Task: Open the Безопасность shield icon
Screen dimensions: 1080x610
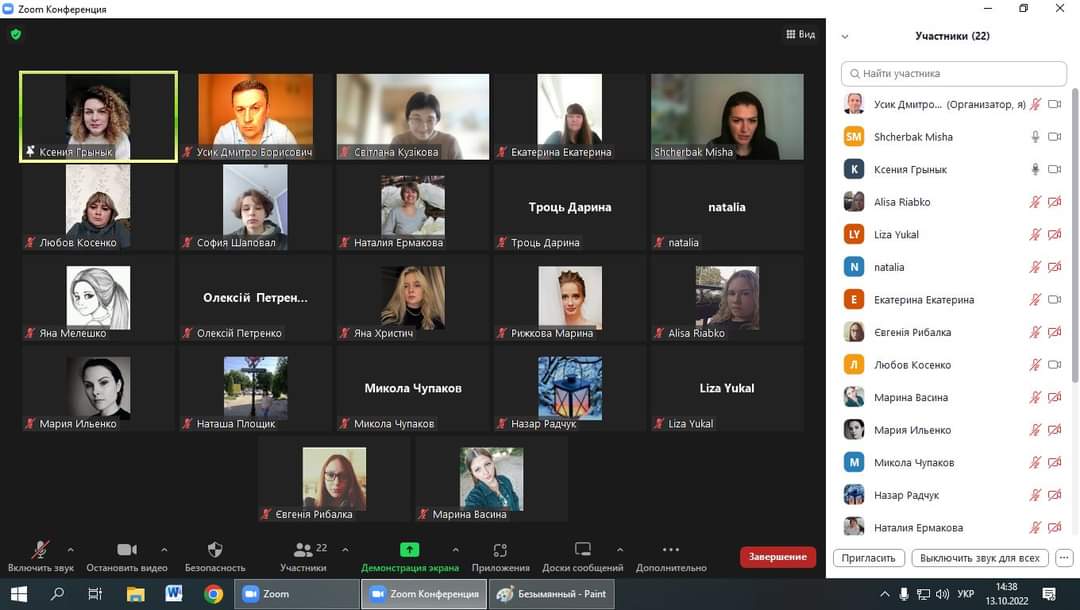Action: 215,550
